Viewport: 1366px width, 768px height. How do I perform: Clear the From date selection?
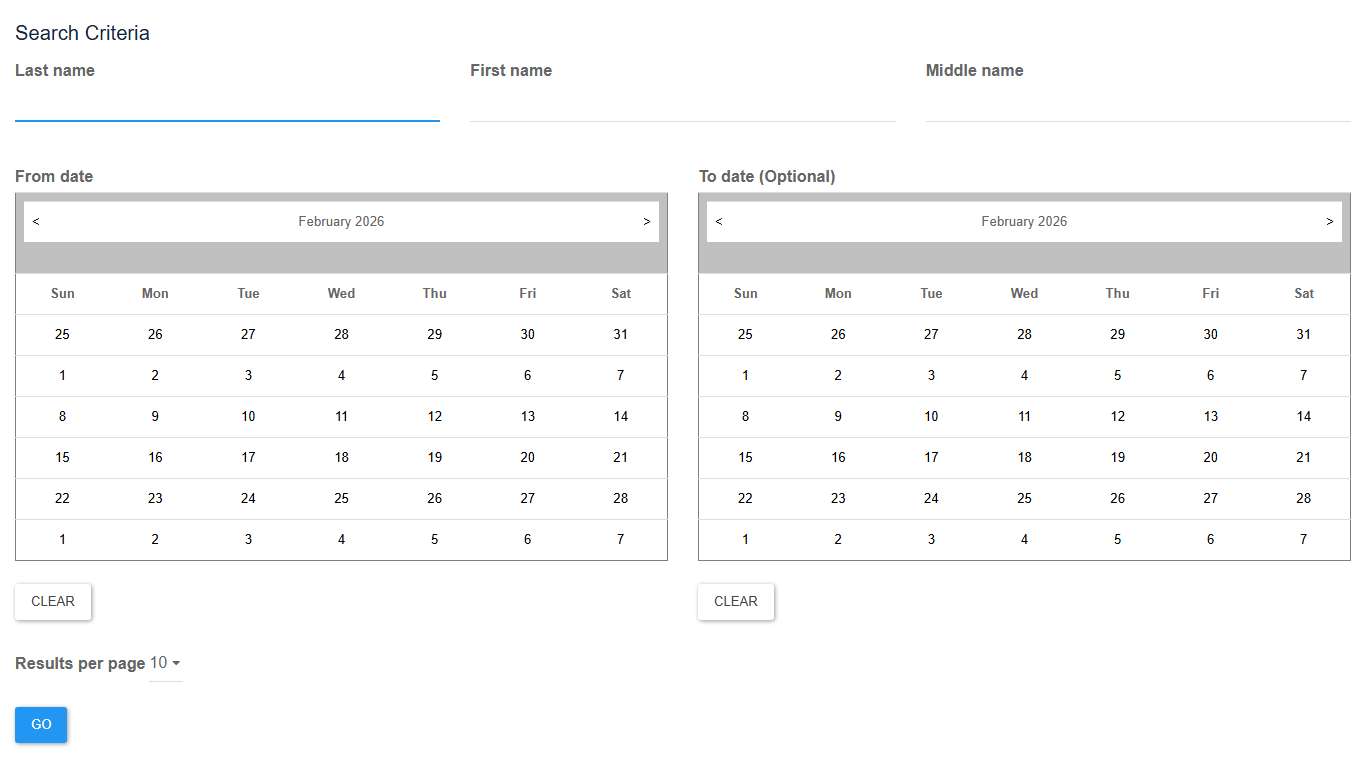pyautogui.click(x=53, y=602)
